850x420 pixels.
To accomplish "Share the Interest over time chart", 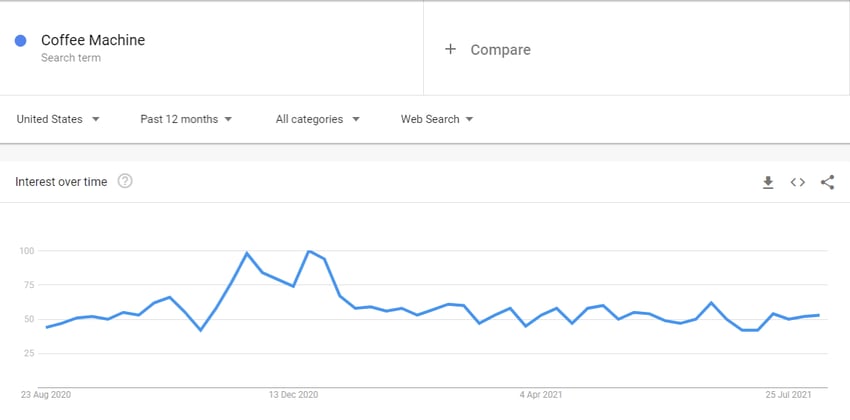I will (x=827, y=183).
